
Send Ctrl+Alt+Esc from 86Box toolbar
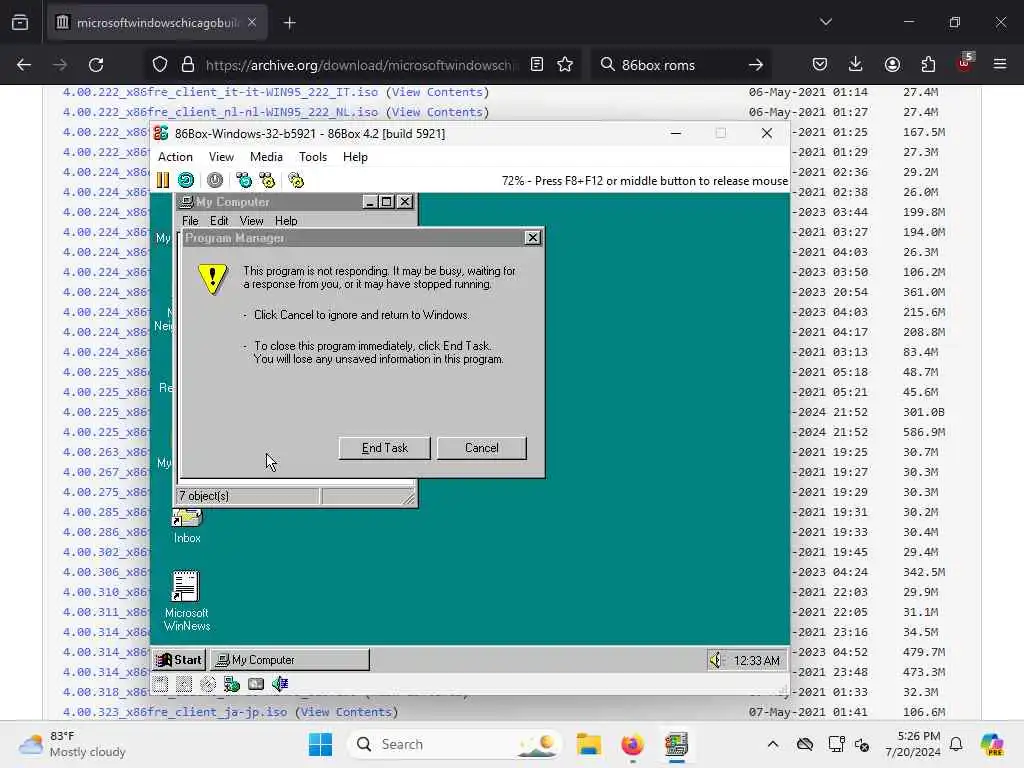[x=267, y=180]
